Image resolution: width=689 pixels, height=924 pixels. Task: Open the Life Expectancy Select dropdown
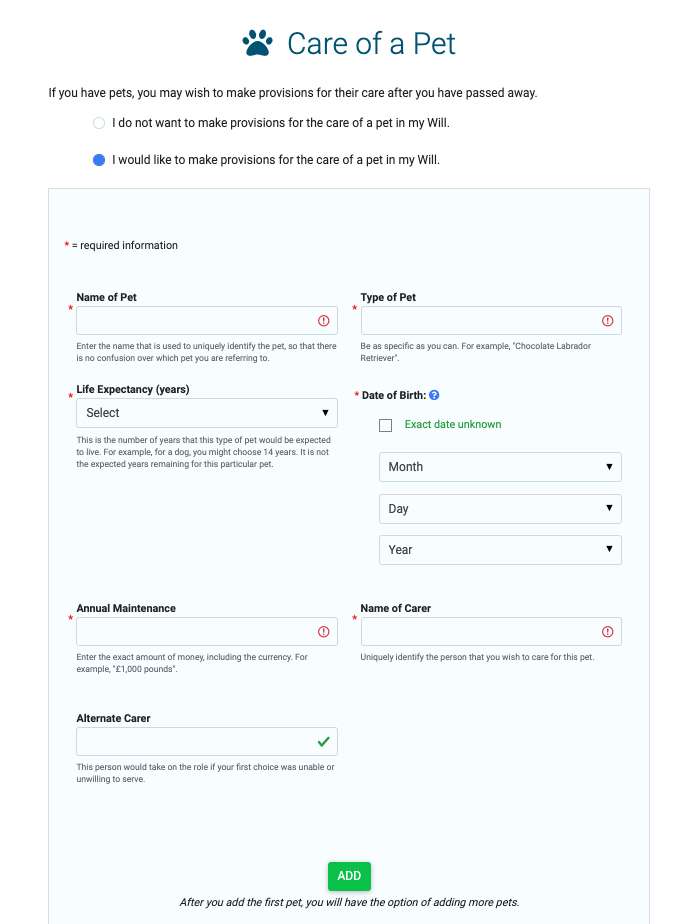pos(207,413)
